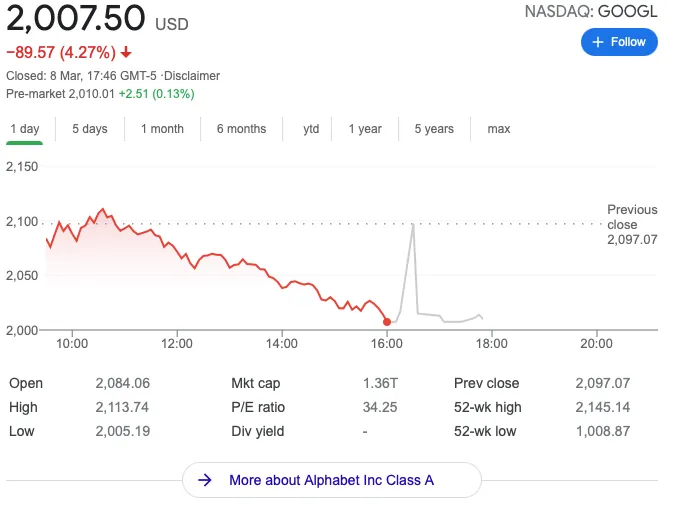The width and height of the screenshot is (684, 510).
Task: Switch to 5 years range
Action: point(434,129)
